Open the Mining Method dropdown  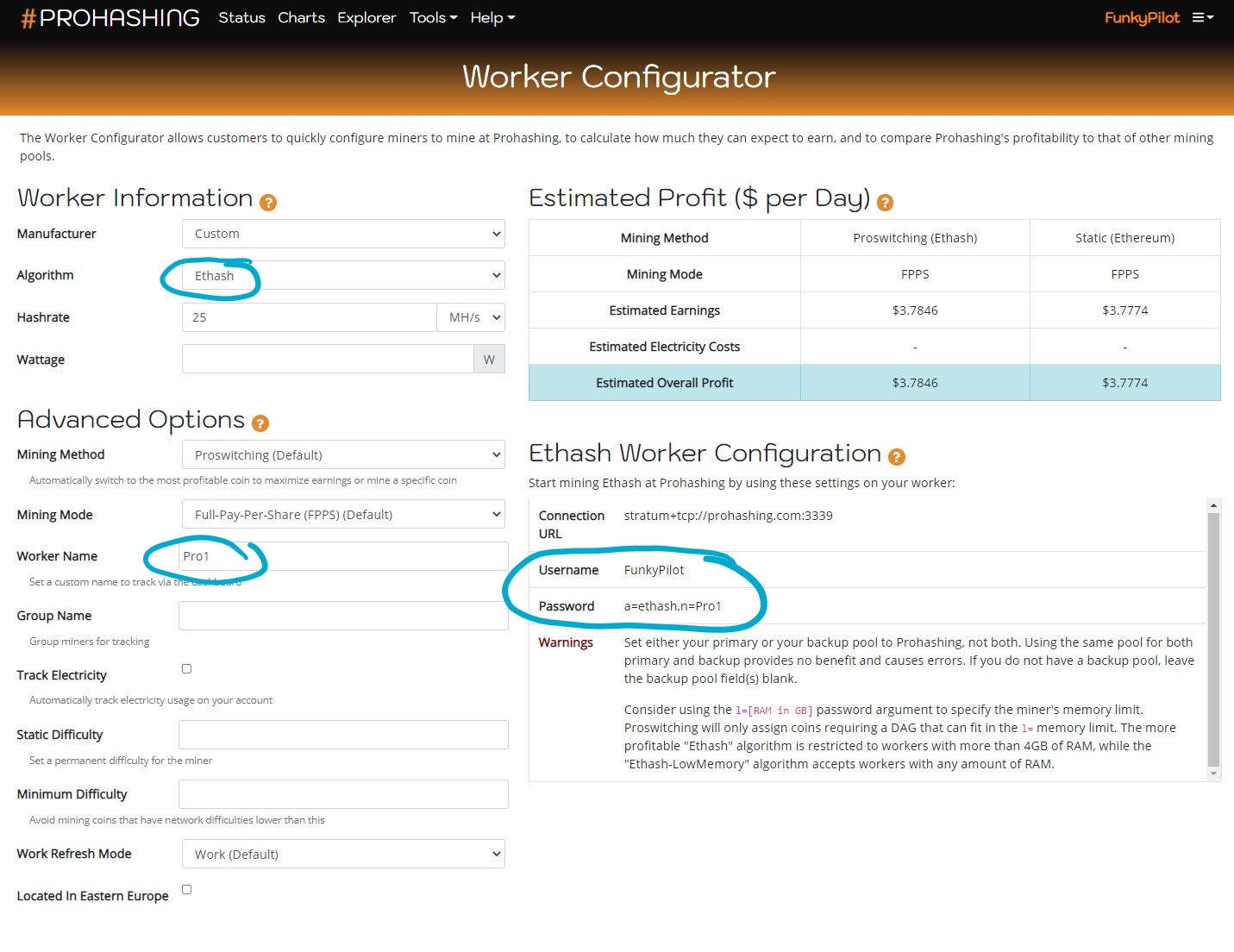(x=343, y=455)
